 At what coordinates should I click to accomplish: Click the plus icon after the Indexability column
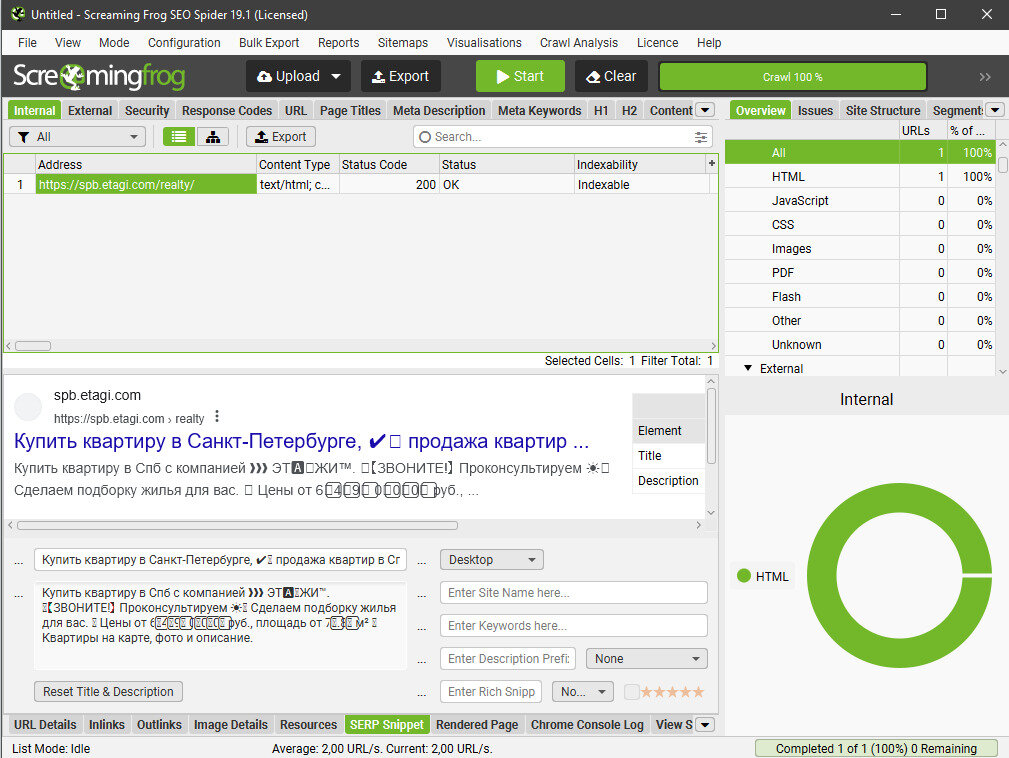click(x=710, y=164)
